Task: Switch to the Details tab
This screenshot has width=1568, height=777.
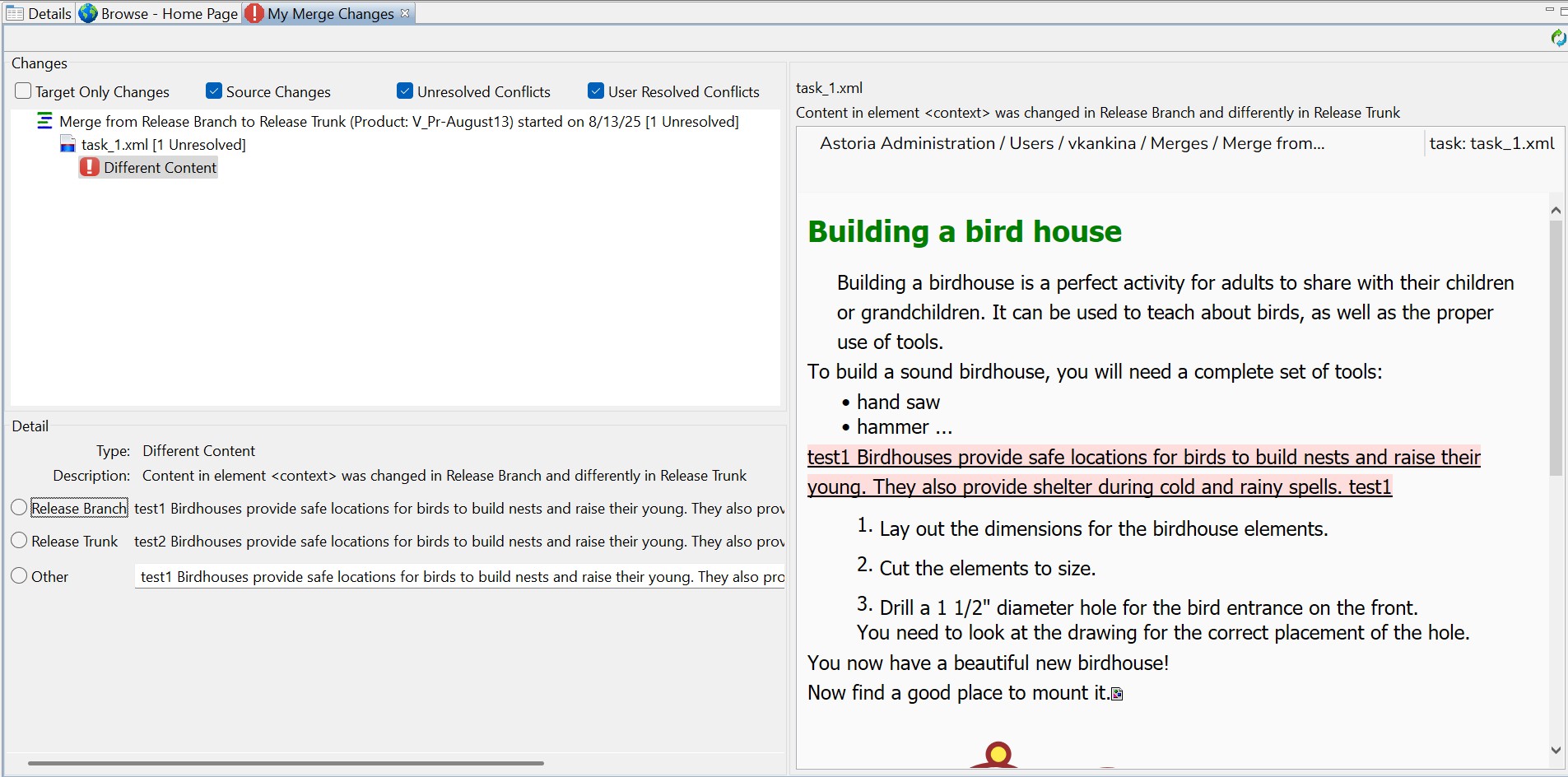Action: [40, 14]
